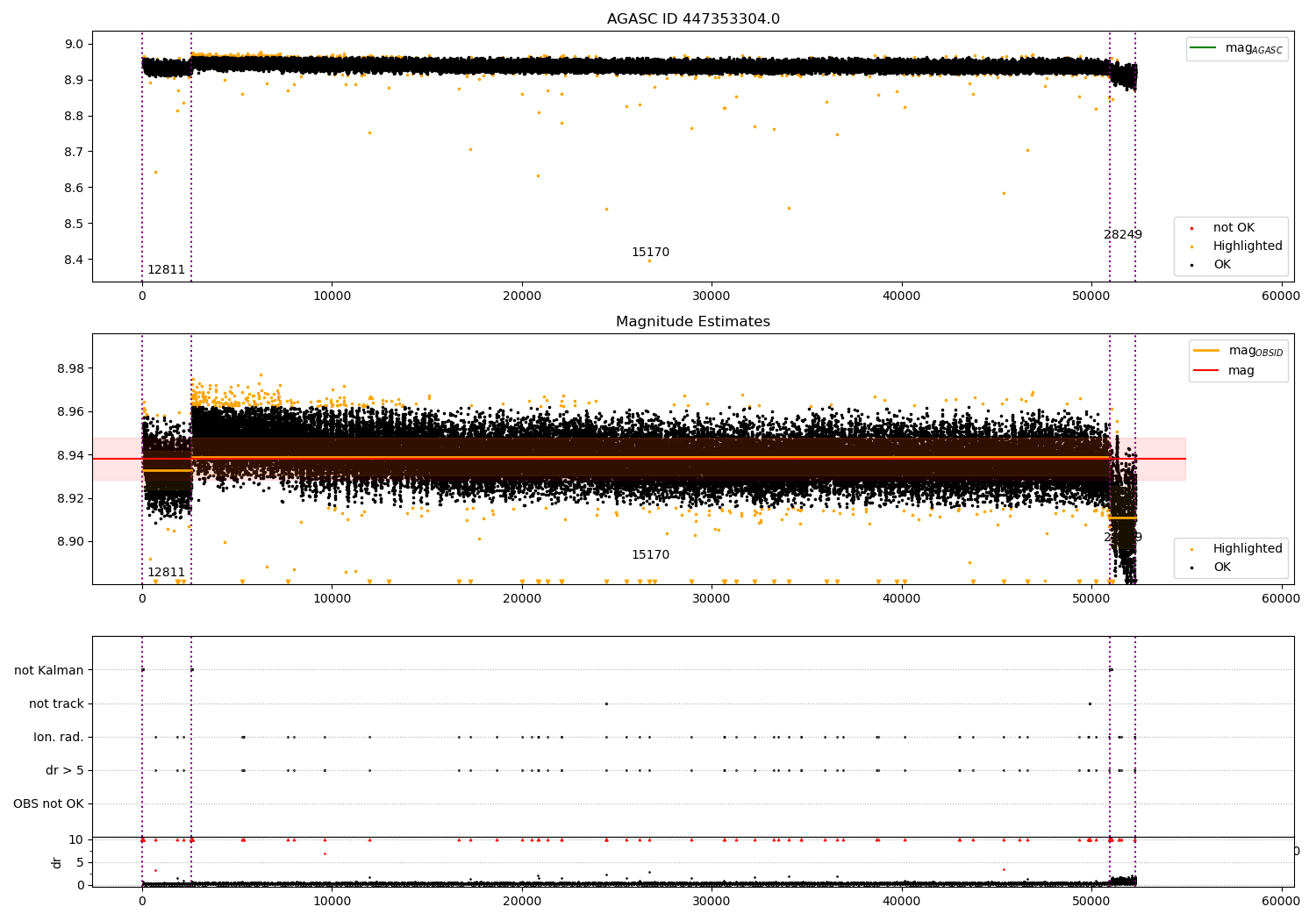1316x921 pixels.
Task: Click the 'not Kalman' row label
Action: tap(49, 670)
